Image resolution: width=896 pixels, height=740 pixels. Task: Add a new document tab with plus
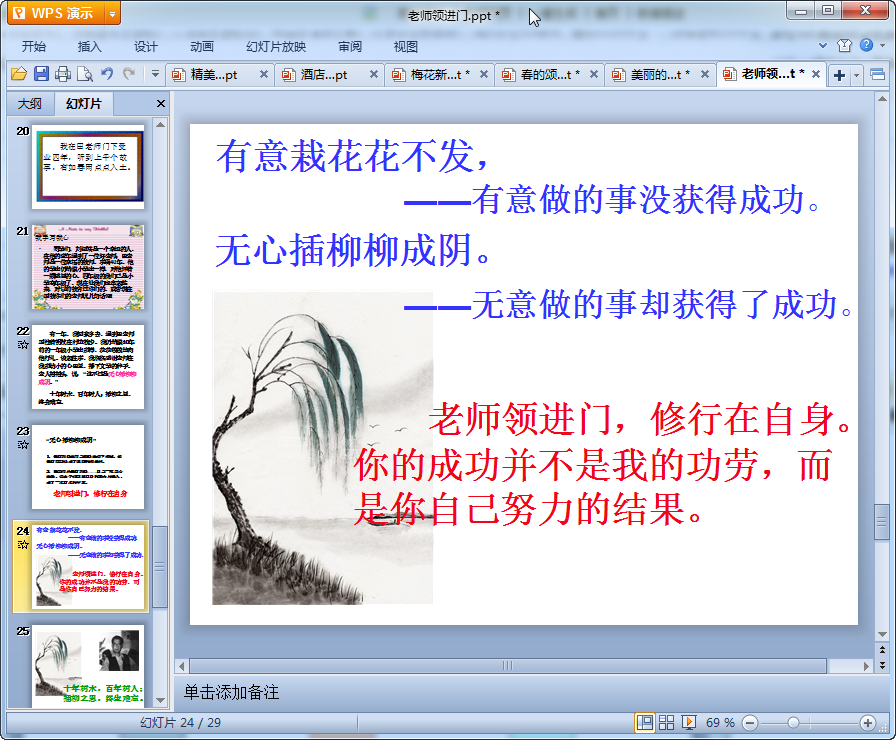(839, 75)
